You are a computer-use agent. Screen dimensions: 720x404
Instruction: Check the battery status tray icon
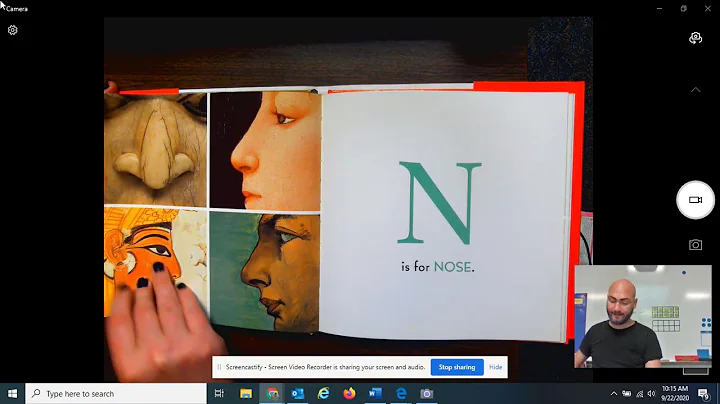[x=626, y=393]
